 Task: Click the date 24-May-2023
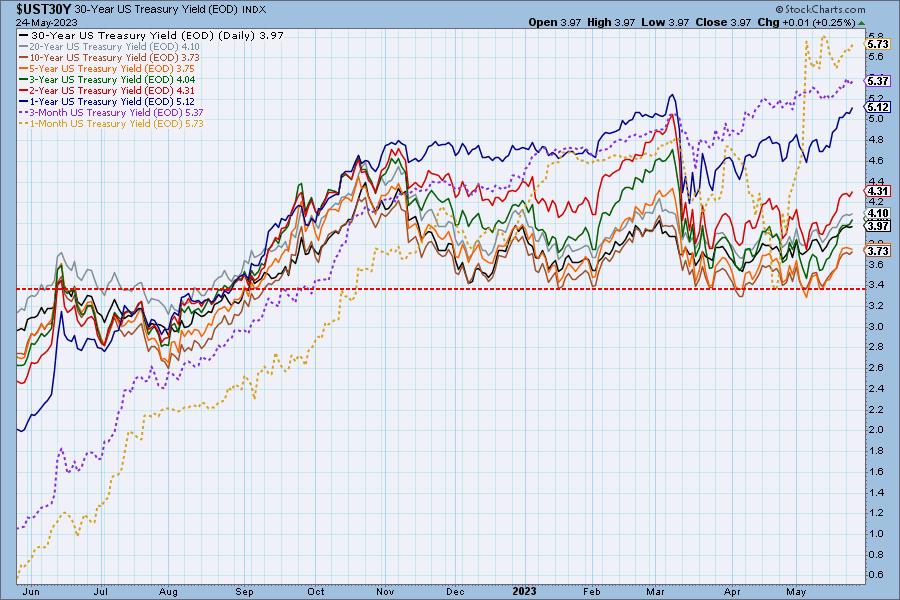click(x=46, y=23)
